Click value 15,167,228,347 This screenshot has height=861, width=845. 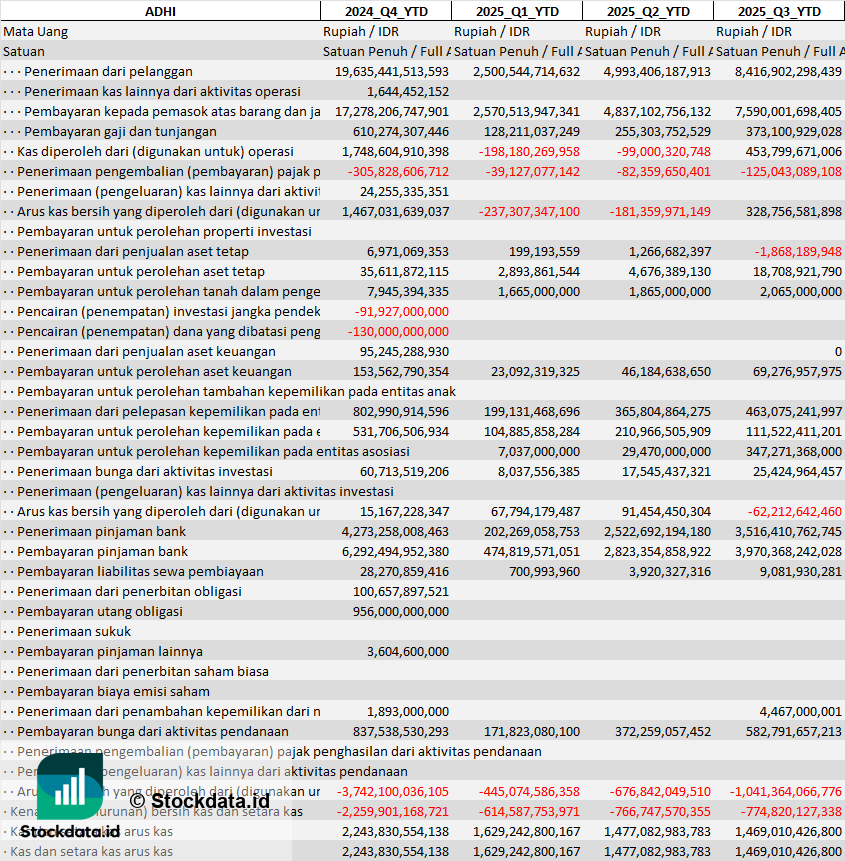(x=404, y=512)
